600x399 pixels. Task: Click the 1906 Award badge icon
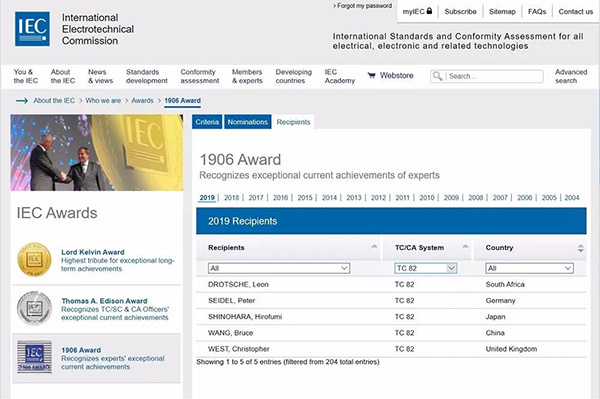coord(34,357)
